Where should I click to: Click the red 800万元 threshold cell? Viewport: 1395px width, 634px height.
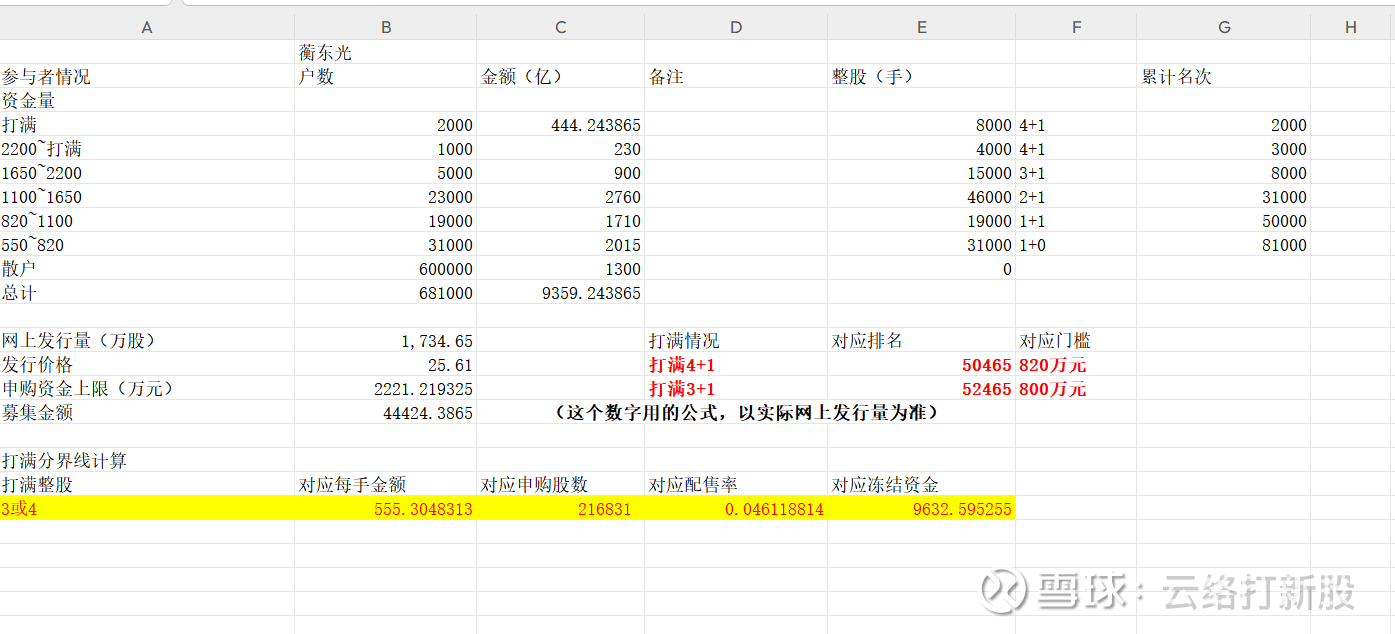1076,389
